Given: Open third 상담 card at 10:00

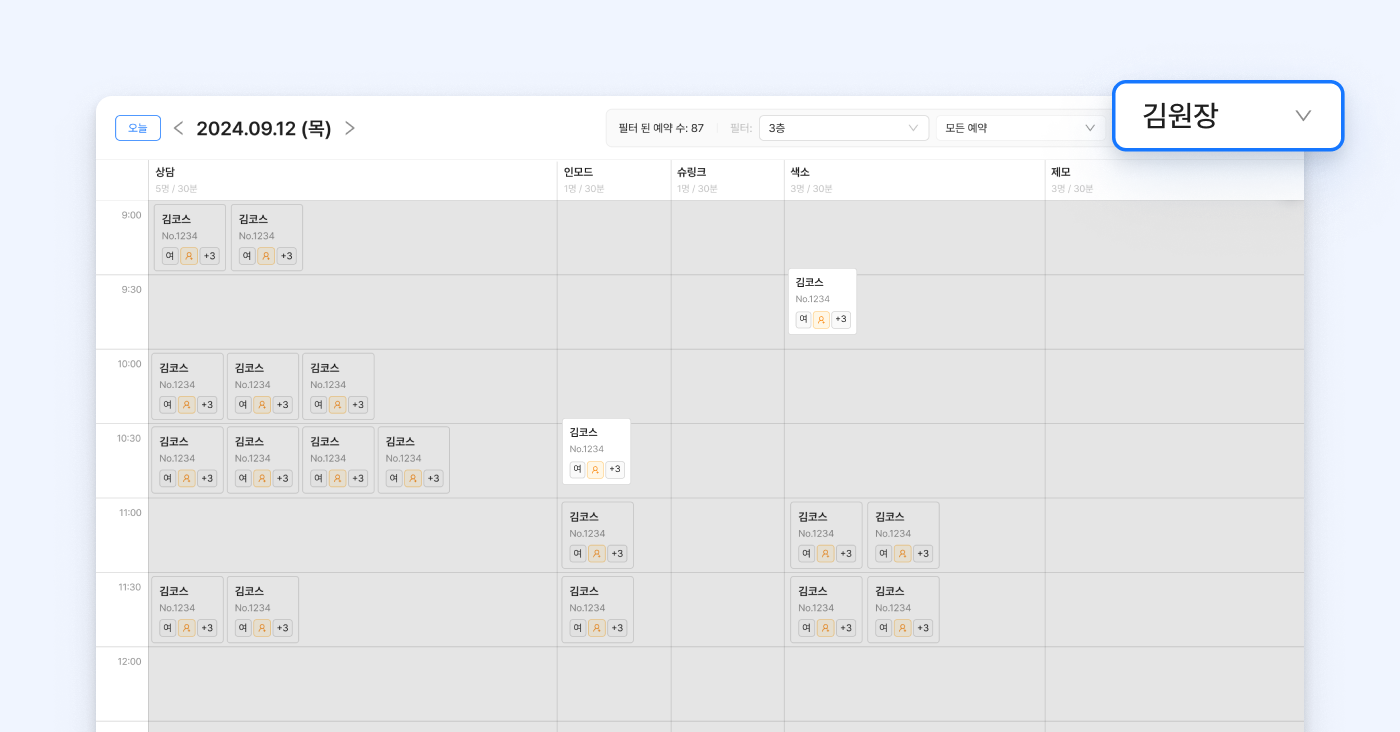Looking at the screenshot, I should pyautogui.click(x=338, y=386).
